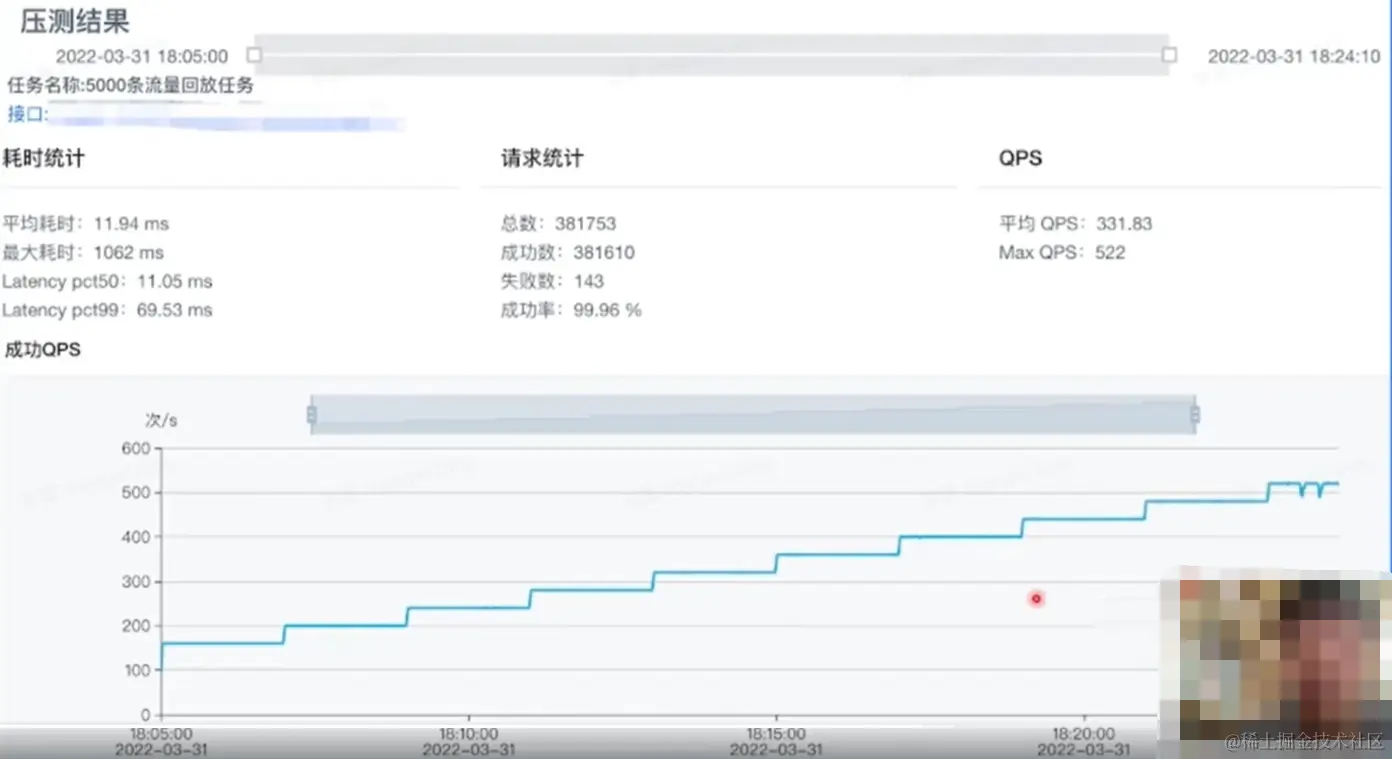Screen dimensions: 1392x759
Task: Click the task name 5000条流量回放任务
Action: pos(170,85)
